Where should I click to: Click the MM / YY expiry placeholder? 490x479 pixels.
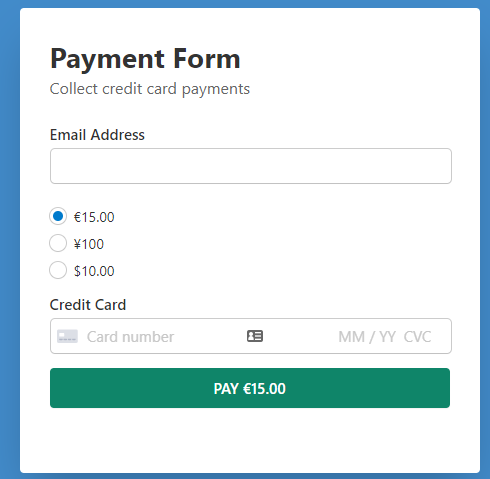point(367,337)
